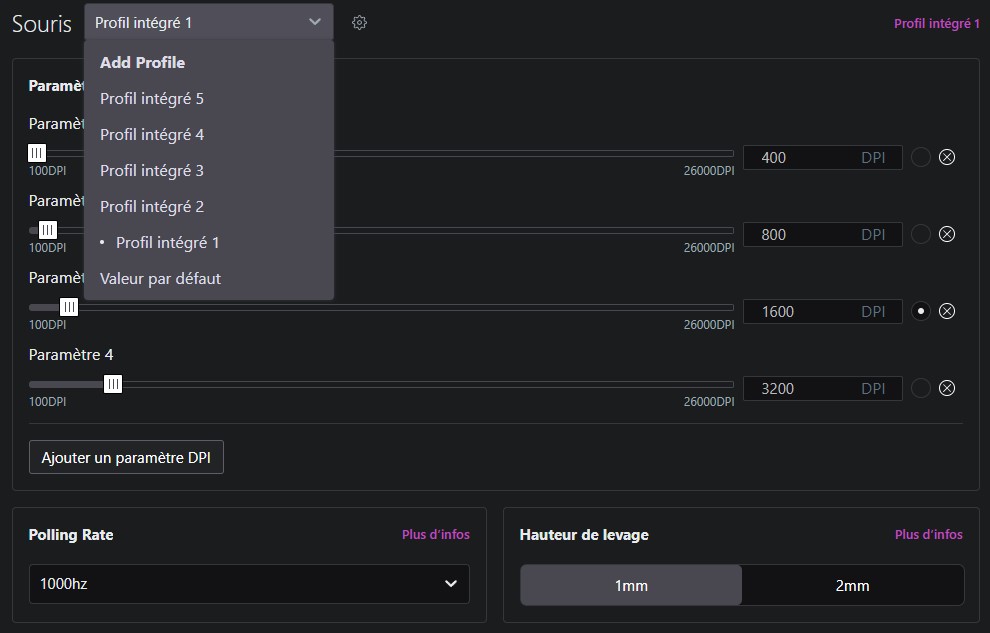This screenshot has height=633, width=990.
Task: Set 400 DPI as active radio button
Action: tap(921, 157)
